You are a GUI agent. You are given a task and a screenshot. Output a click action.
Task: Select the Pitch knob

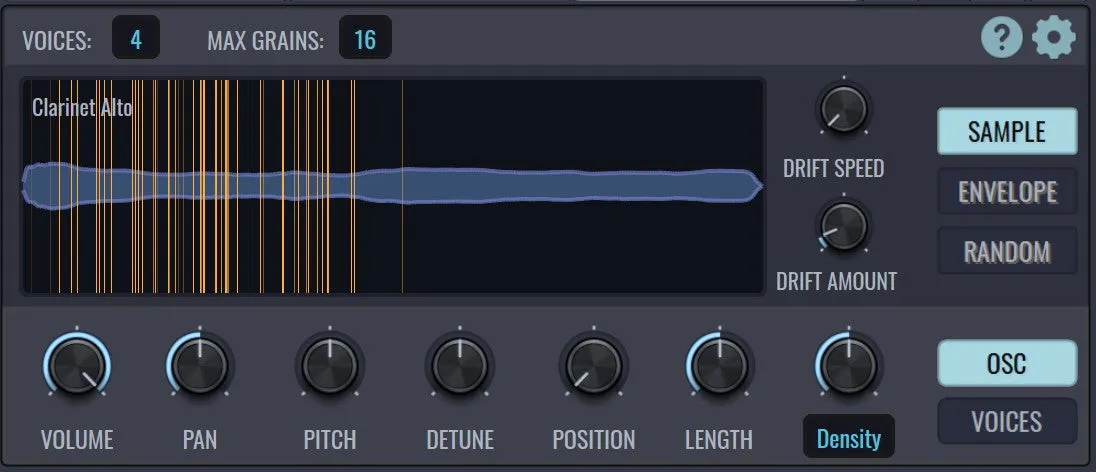[x=330, y=366]
